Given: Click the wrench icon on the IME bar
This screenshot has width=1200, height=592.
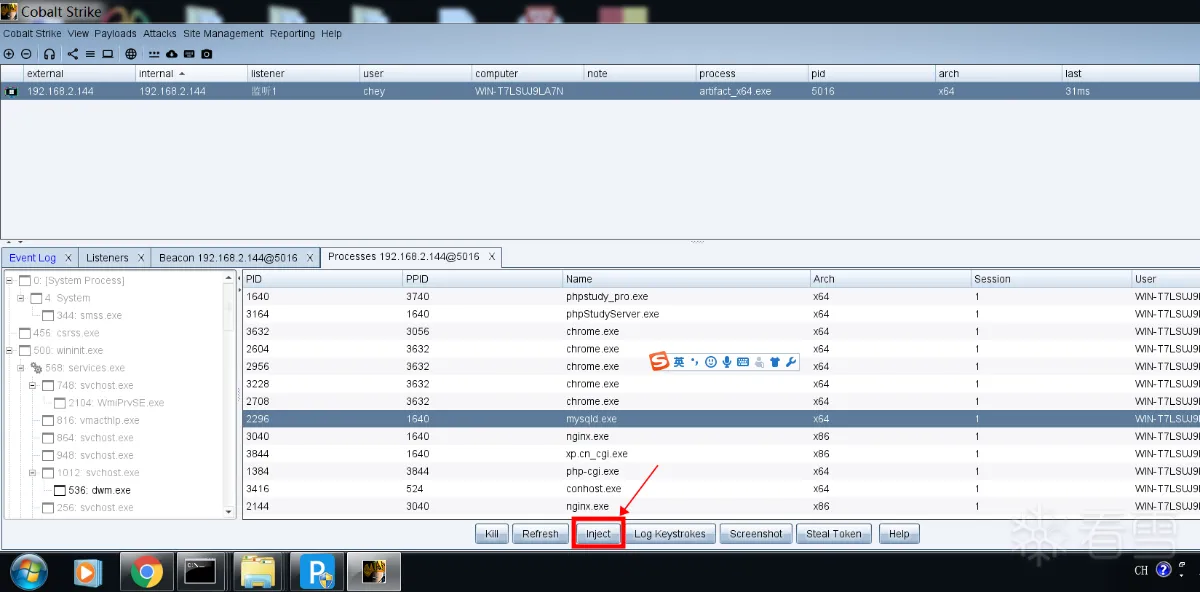Looking at the screenshot, I should click(x=791, y=361).
